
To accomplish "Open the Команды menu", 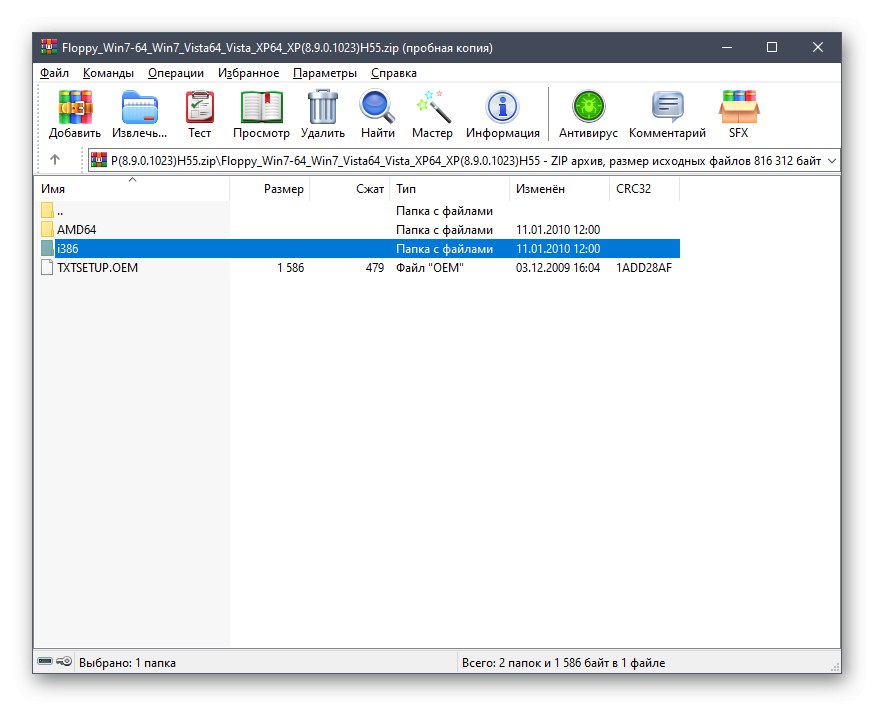I will tap(108, 73).
